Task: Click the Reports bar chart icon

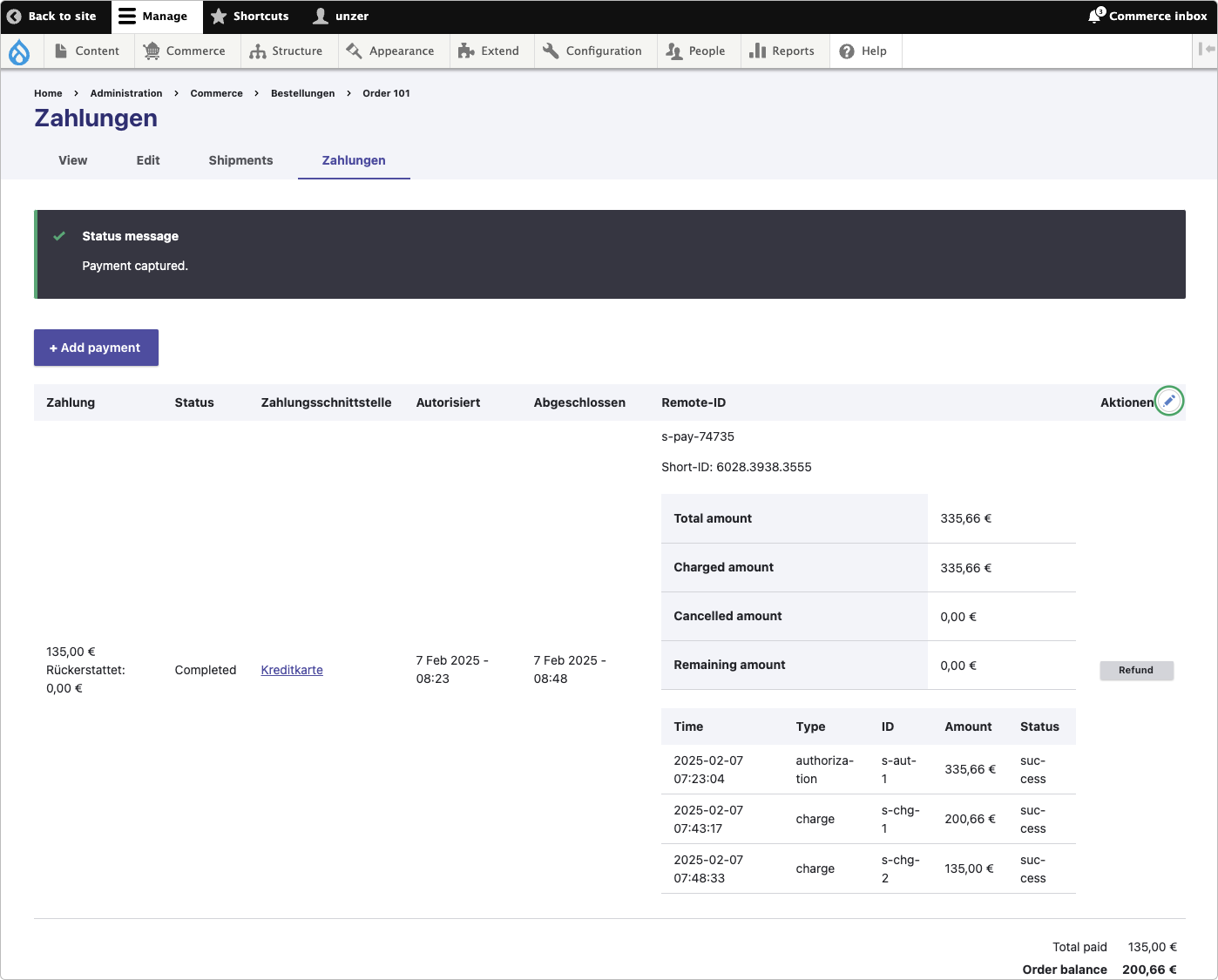Action: 757,51
